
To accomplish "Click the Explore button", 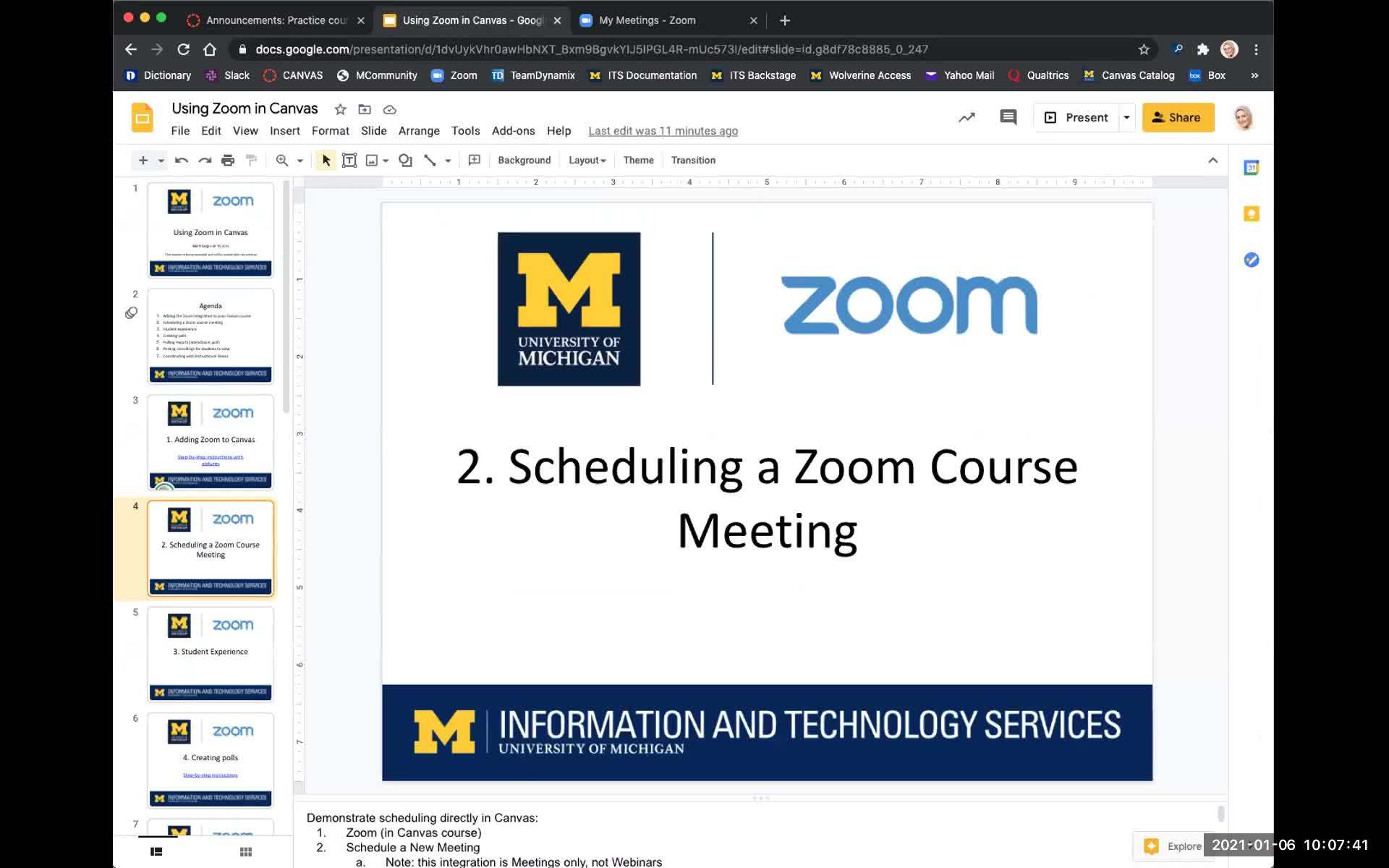I will click(x=1173, y=846).
